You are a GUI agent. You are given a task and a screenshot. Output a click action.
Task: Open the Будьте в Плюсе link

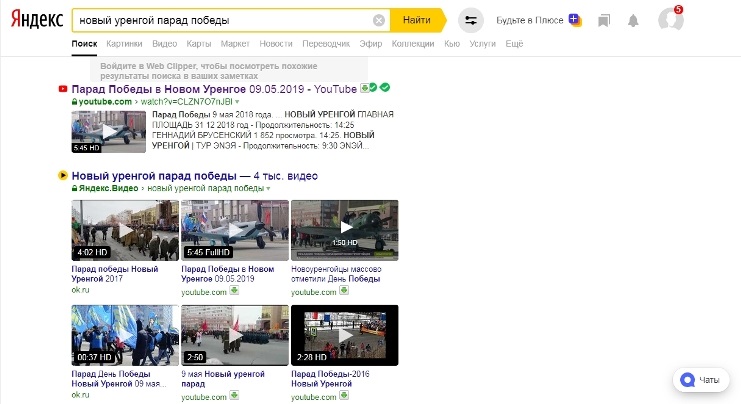(530, 20)
